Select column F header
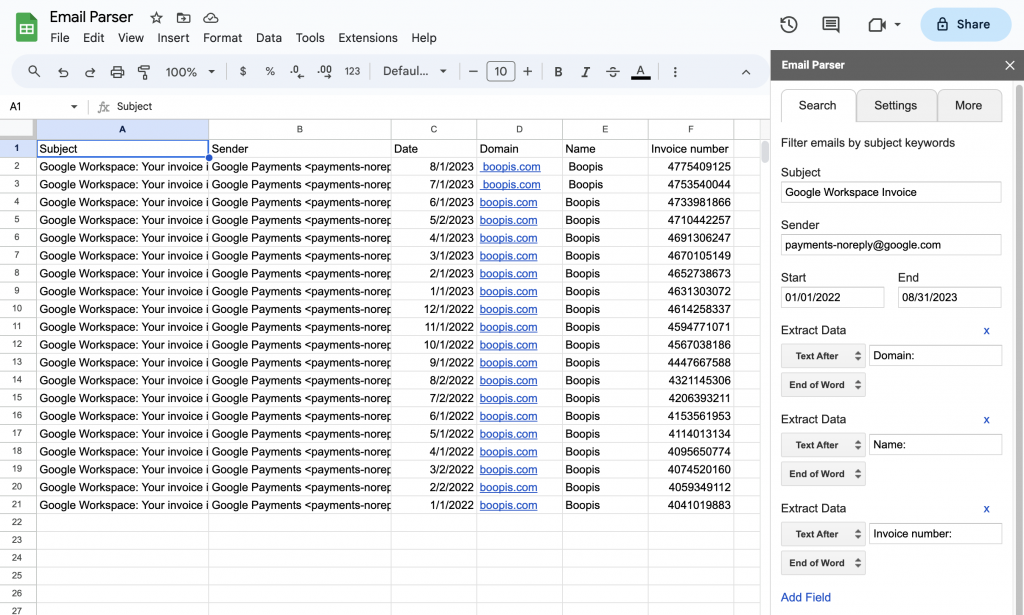 pyautogui.click(x=690, y=129)
